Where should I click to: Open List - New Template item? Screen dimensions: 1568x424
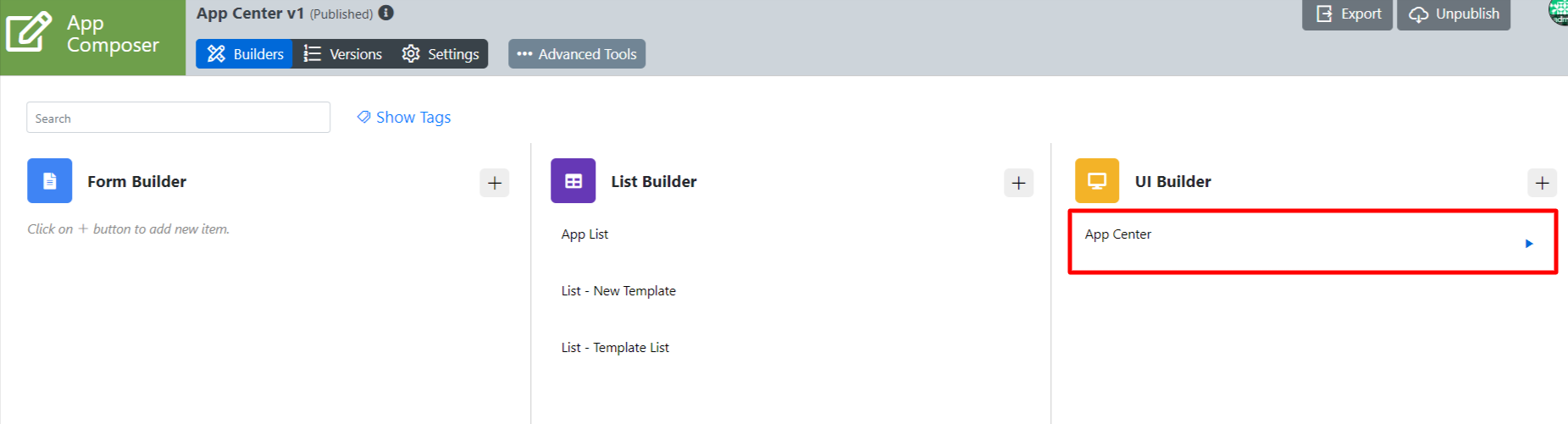(x=618, y=291)
